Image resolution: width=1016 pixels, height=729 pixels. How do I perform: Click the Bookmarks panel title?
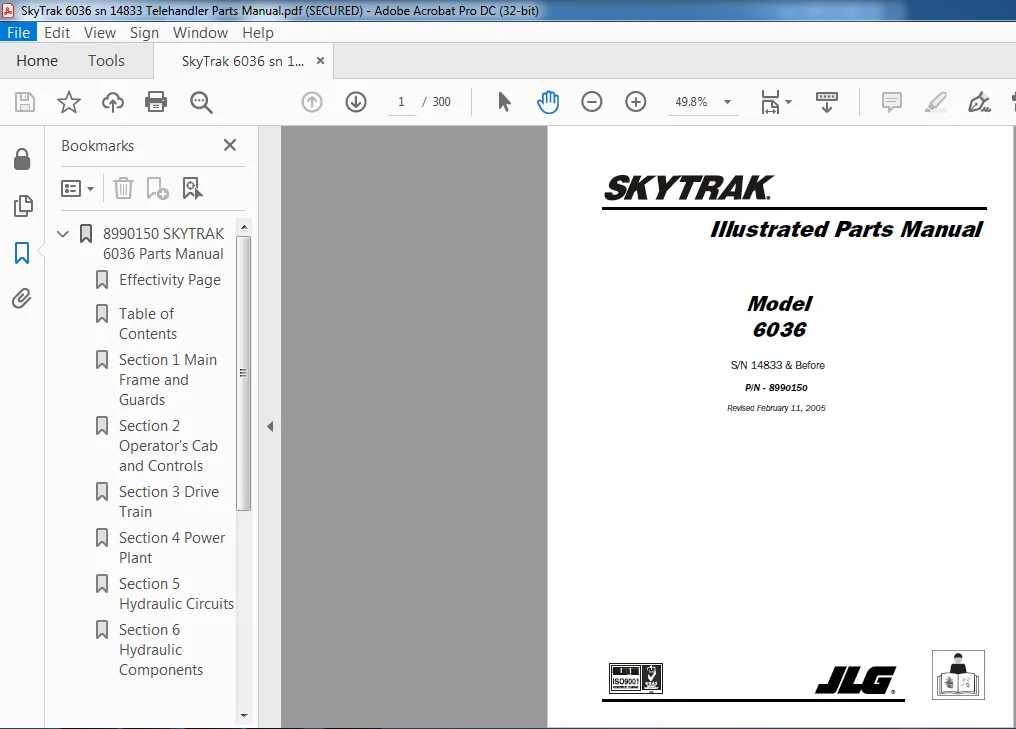(98, 146)
